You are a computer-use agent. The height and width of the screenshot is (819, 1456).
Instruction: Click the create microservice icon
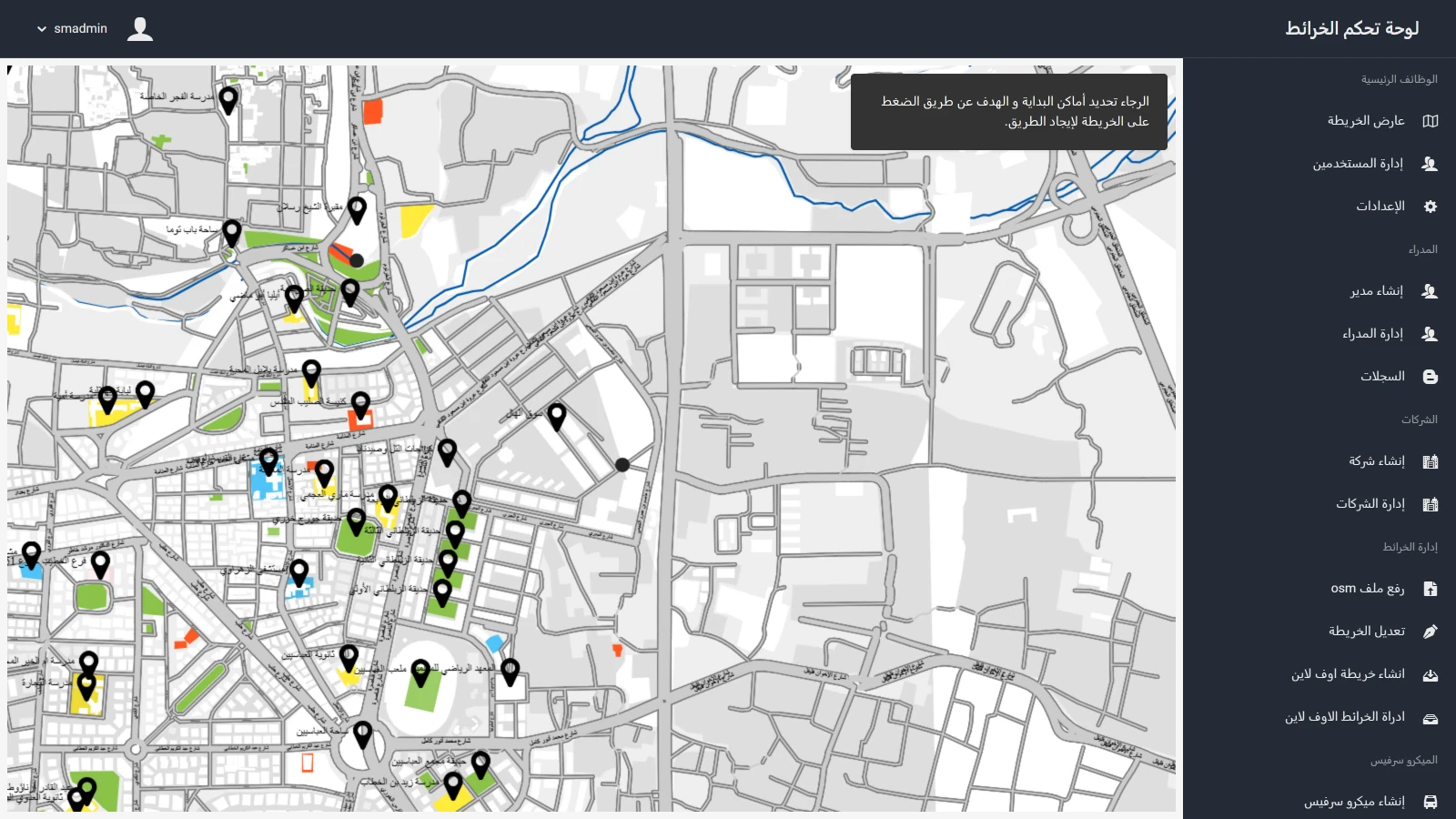pos(1431,802)
